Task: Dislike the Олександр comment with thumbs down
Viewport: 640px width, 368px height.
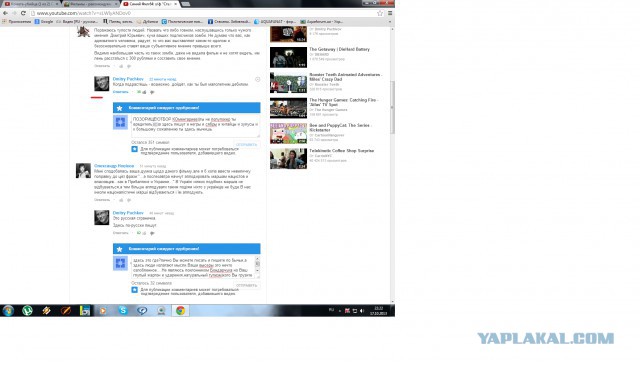Action: coord(129,200)
